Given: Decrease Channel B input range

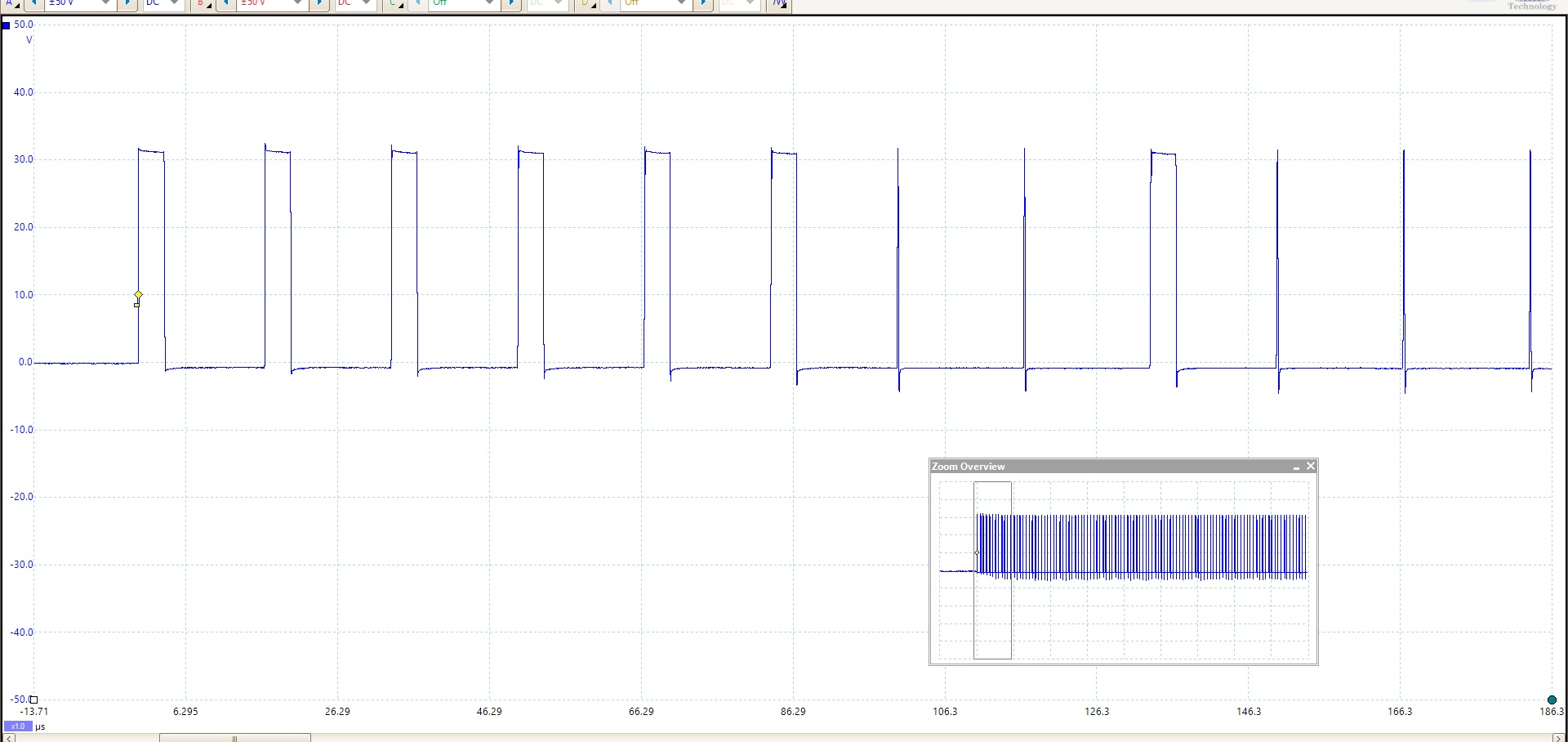Looking at the screenshot, I should (225, 4).
